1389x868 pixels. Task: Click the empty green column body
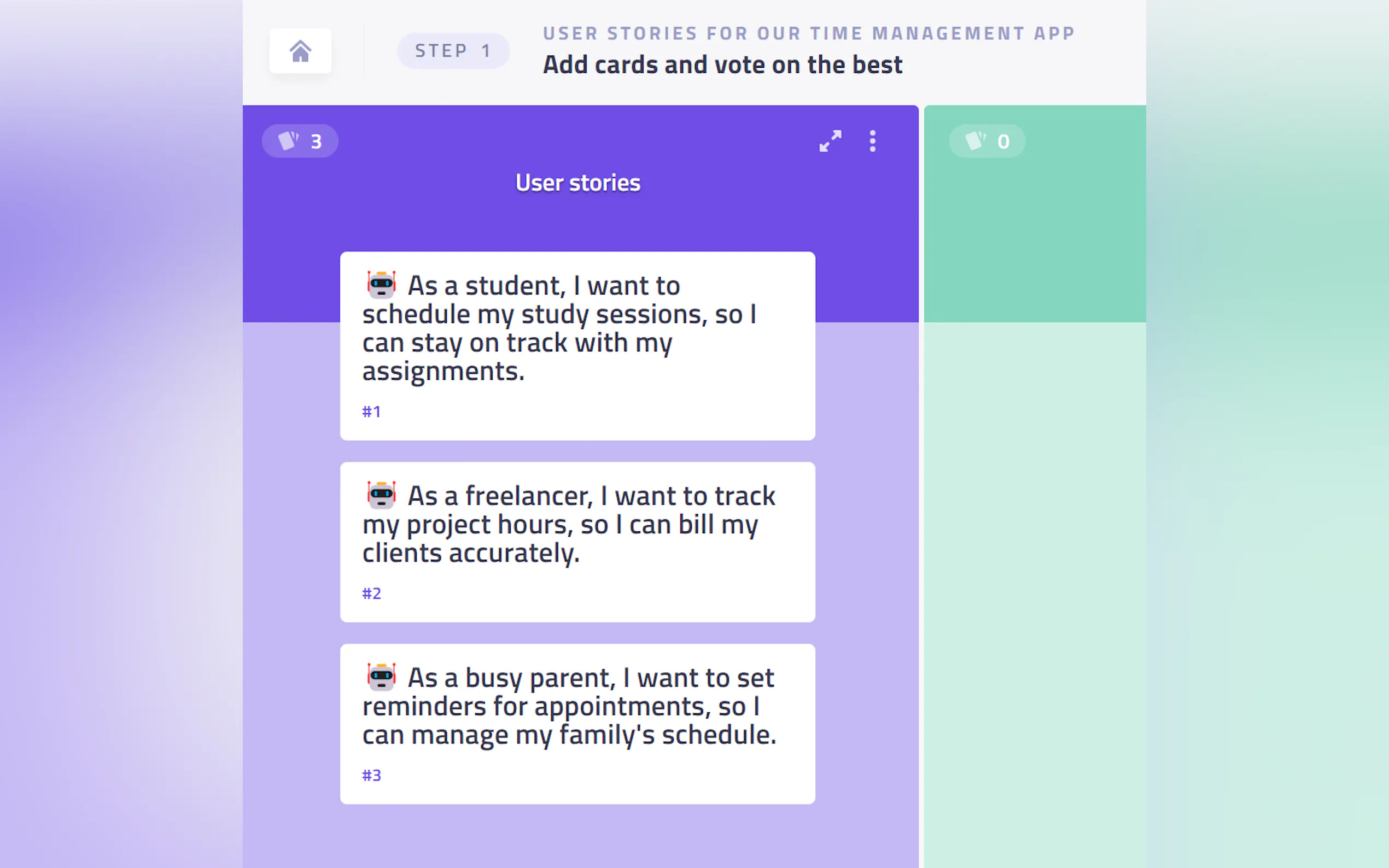pyautogui.click(x=1035, y=574)
